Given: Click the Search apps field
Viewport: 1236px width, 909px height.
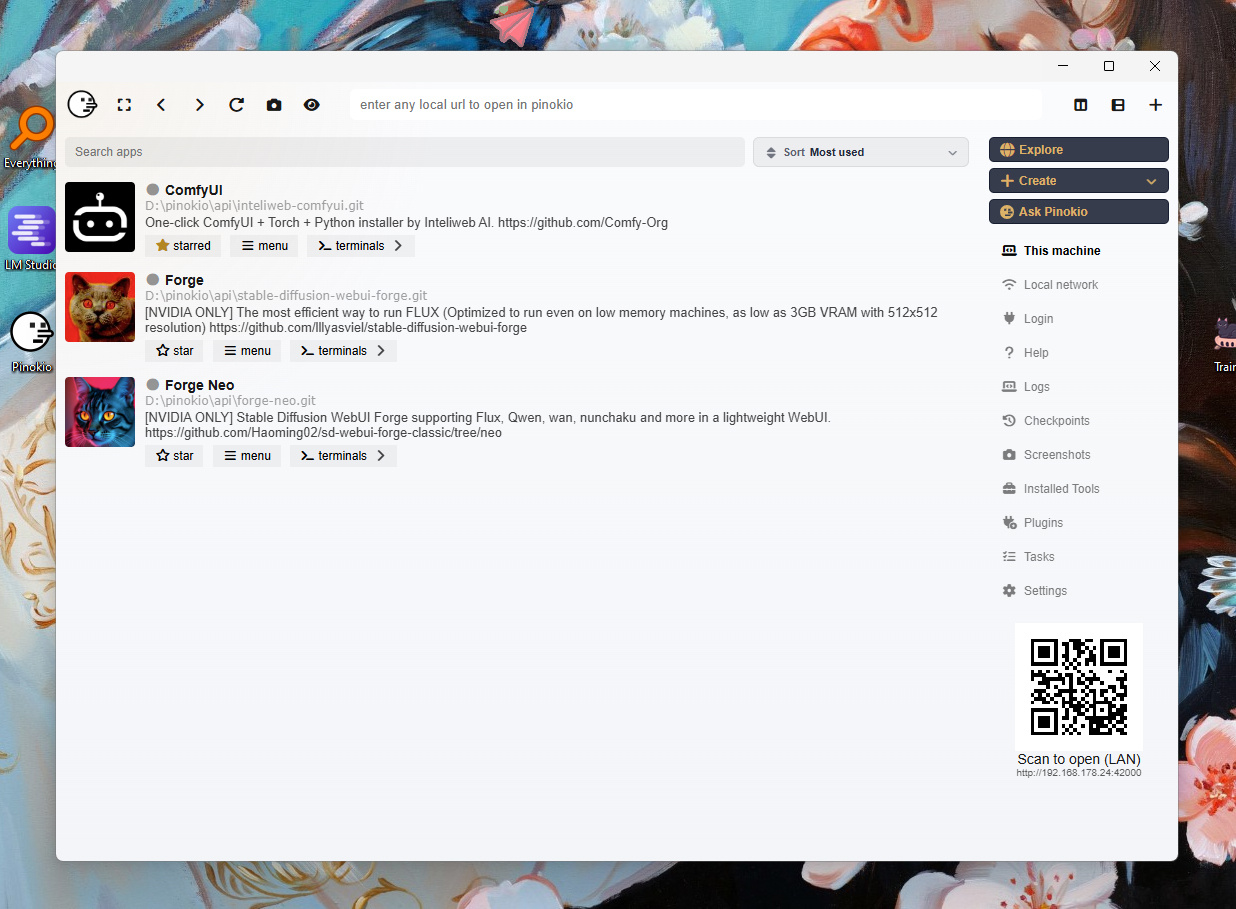Looking at the screenshot, I should pos(405,152).
